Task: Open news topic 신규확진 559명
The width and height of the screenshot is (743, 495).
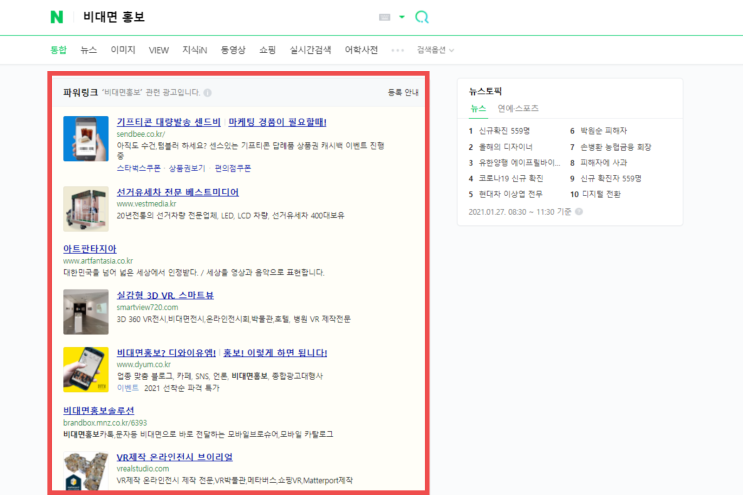Action: [x=504, y=131]
